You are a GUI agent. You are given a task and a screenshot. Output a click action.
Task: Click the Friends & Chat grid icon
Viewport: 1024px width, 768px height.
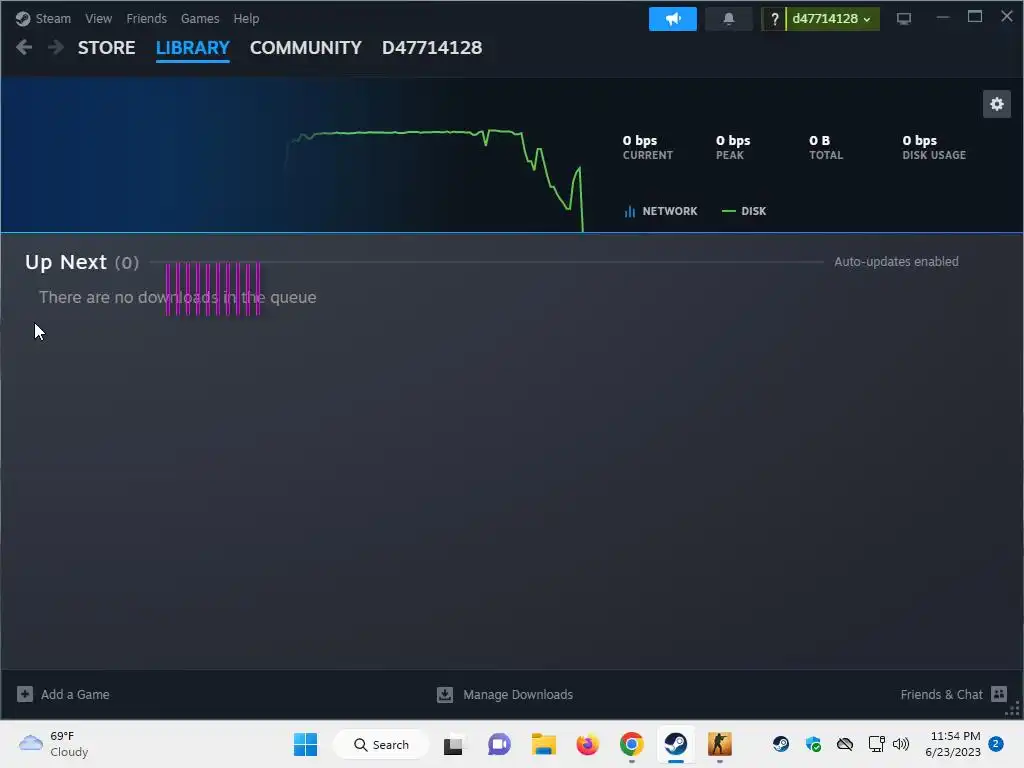(999, 694)
